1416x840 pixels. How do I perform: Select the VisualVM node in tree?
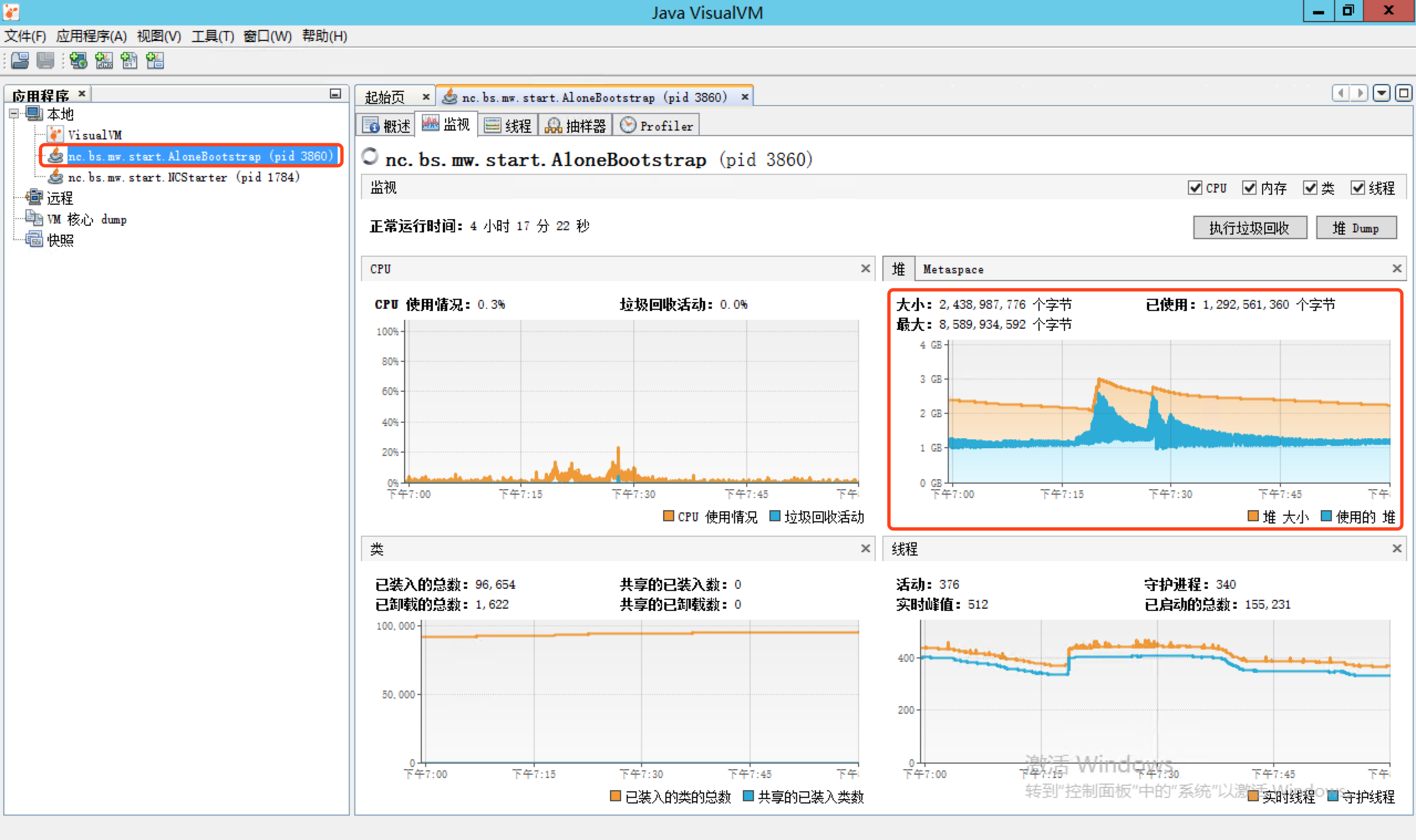[95, 134]
